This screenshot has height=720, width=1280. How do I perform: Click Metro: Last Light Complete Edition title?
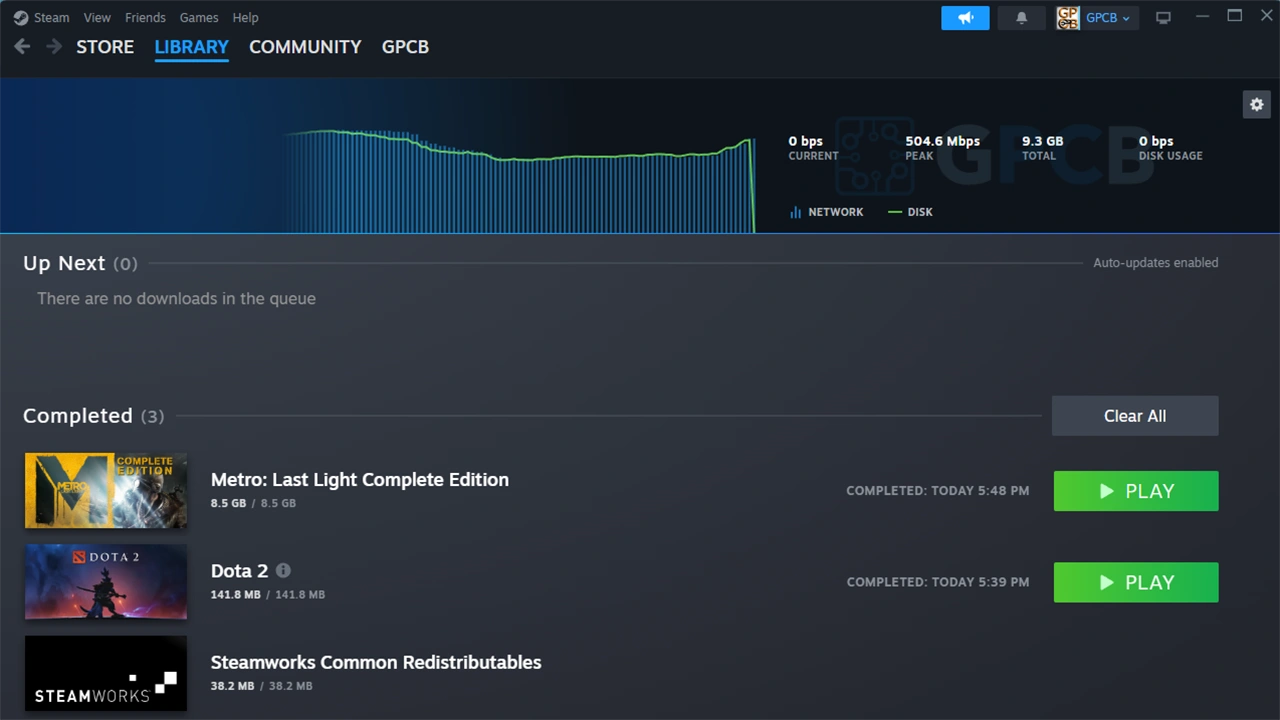click(x=360, y=479)
